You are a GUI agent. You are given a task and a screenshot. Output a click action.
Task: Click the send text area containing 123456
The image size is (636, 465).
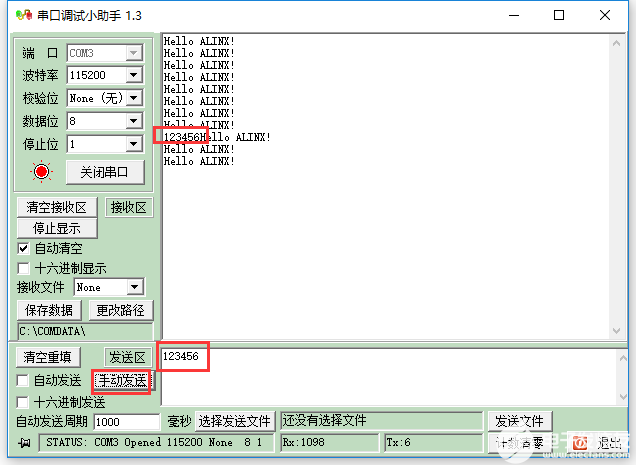click(389, 377)
